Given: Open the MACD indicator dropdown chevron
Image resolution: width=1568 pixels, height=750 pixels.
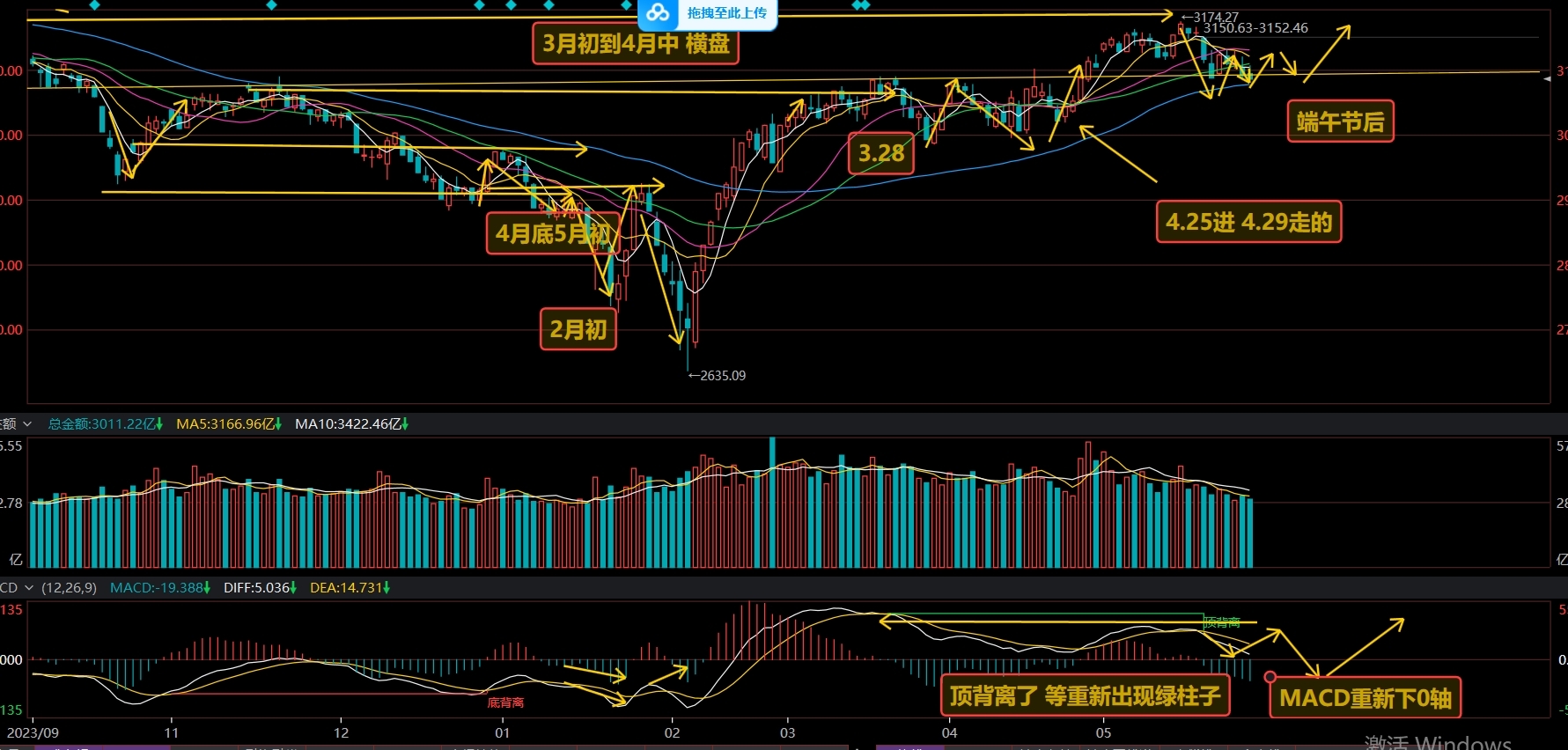Looking at the screenshot, I should (x=29, y=587).
